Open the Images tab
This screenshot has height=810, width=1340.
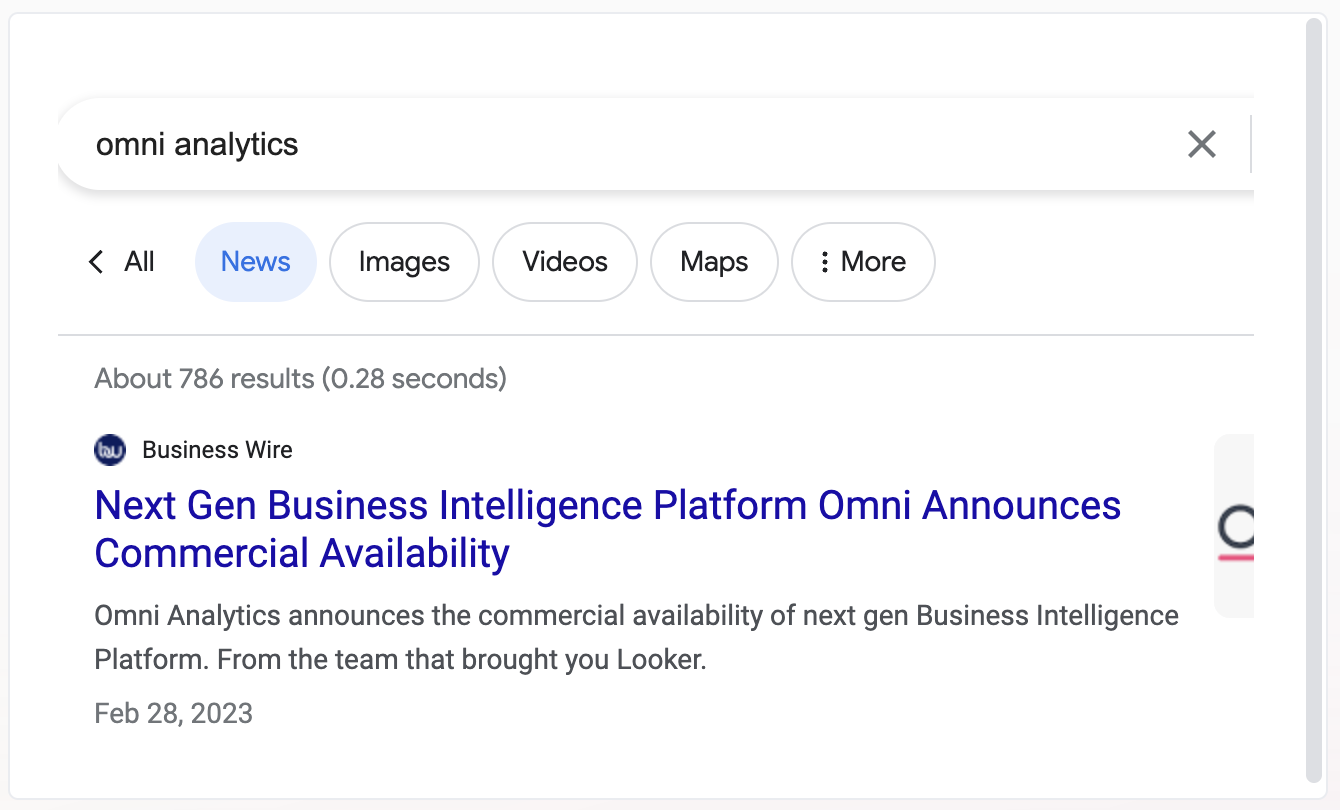[x=404, y=262]
